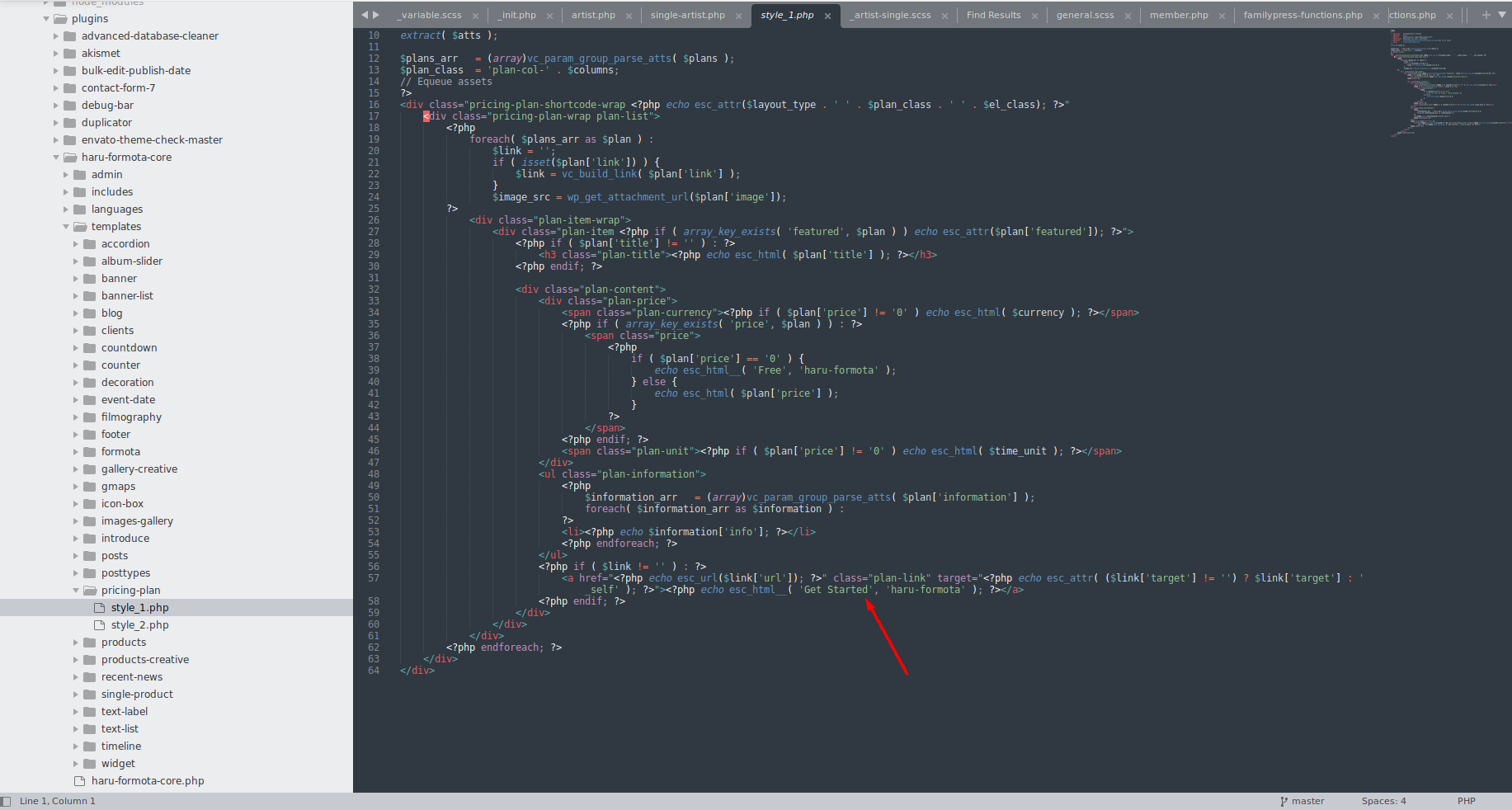Select images-gallery folder
The height and width of the screenshot is (810, 1512).
(x=137, y=521)
